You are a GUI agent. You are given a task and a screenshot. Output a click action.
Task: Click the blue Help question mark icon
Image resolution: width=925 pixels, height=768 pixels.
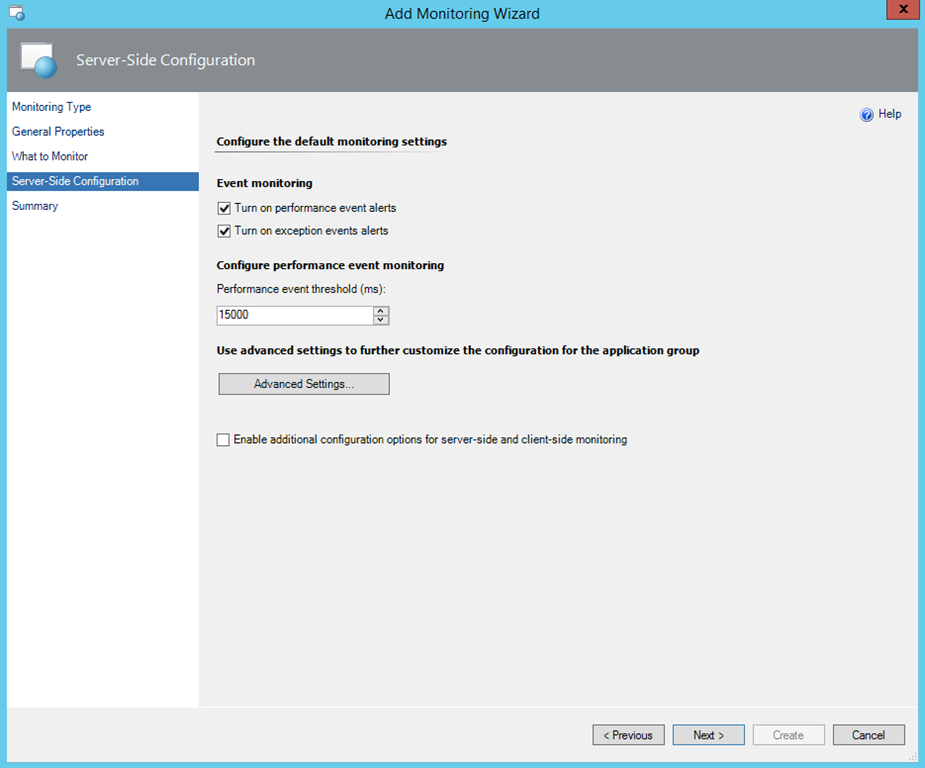coord(867,115)
